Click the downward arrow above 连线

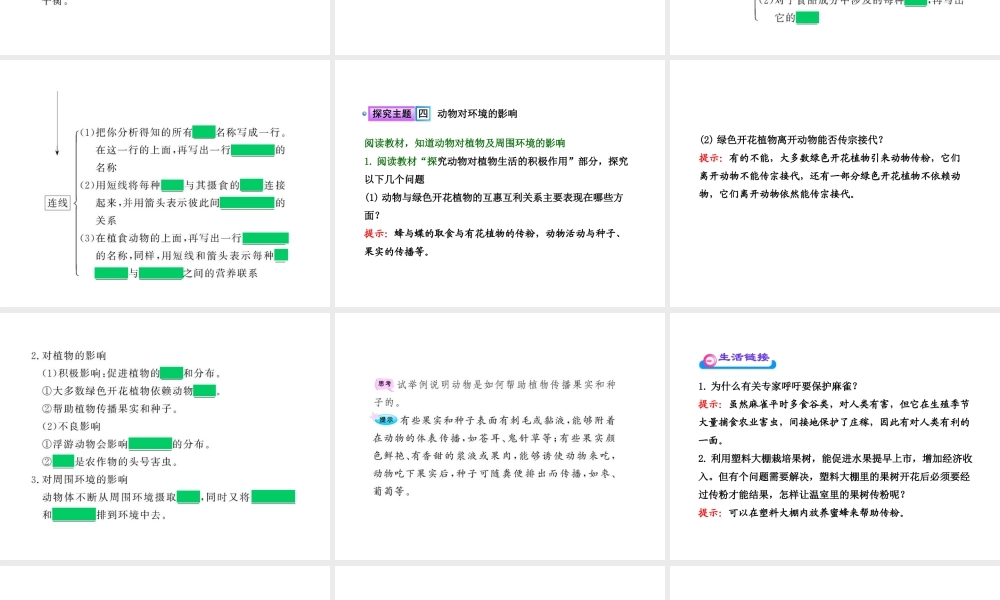coord(57,123)
